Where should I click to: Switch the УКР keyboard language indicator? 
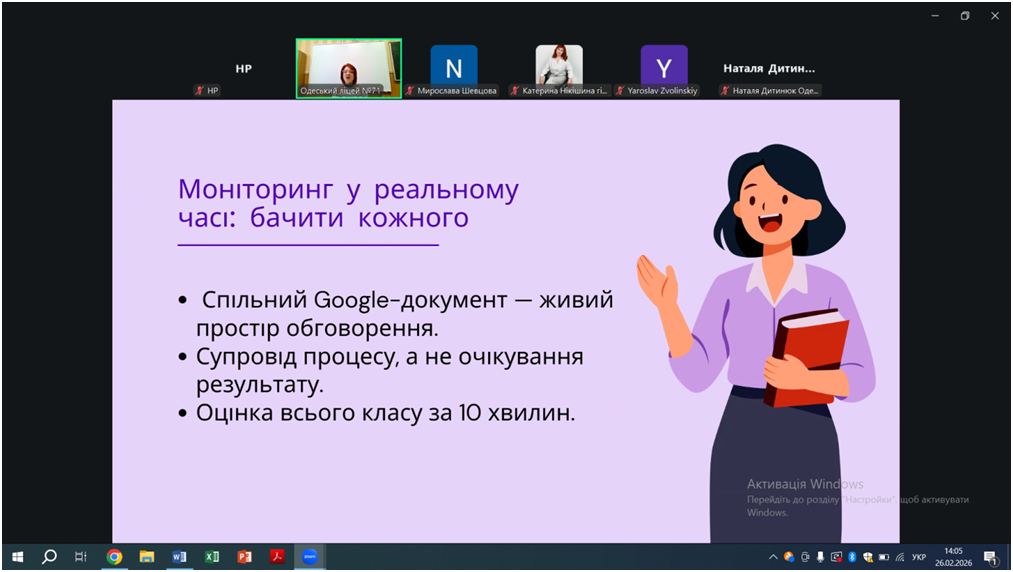tap(919, 557)
